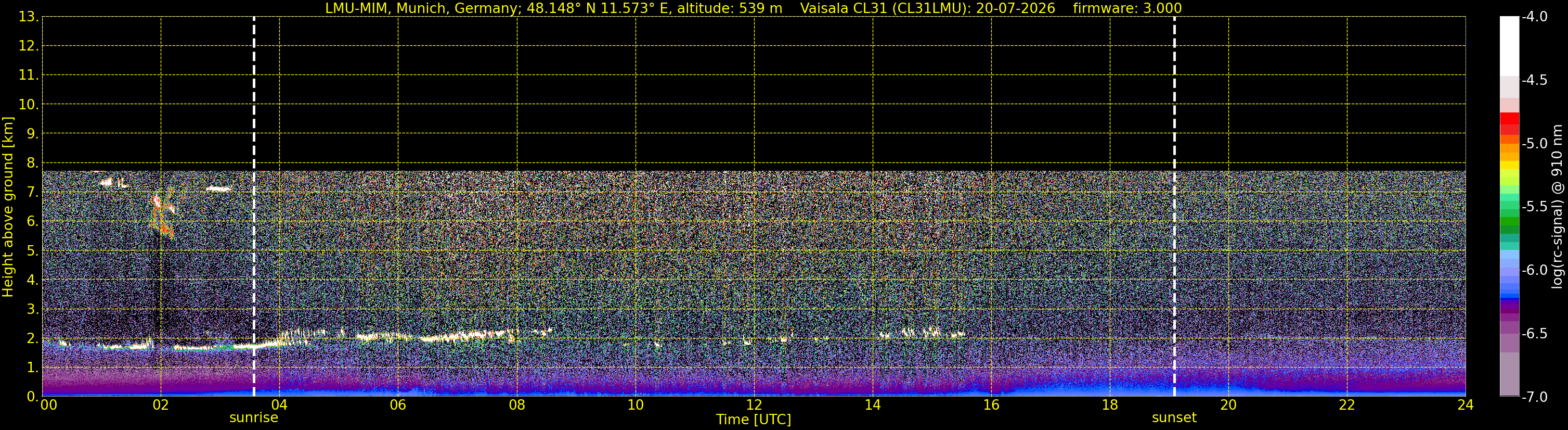Click the y-axis tick label '12.'
The image size is (1568, 430).
[29, 46]
